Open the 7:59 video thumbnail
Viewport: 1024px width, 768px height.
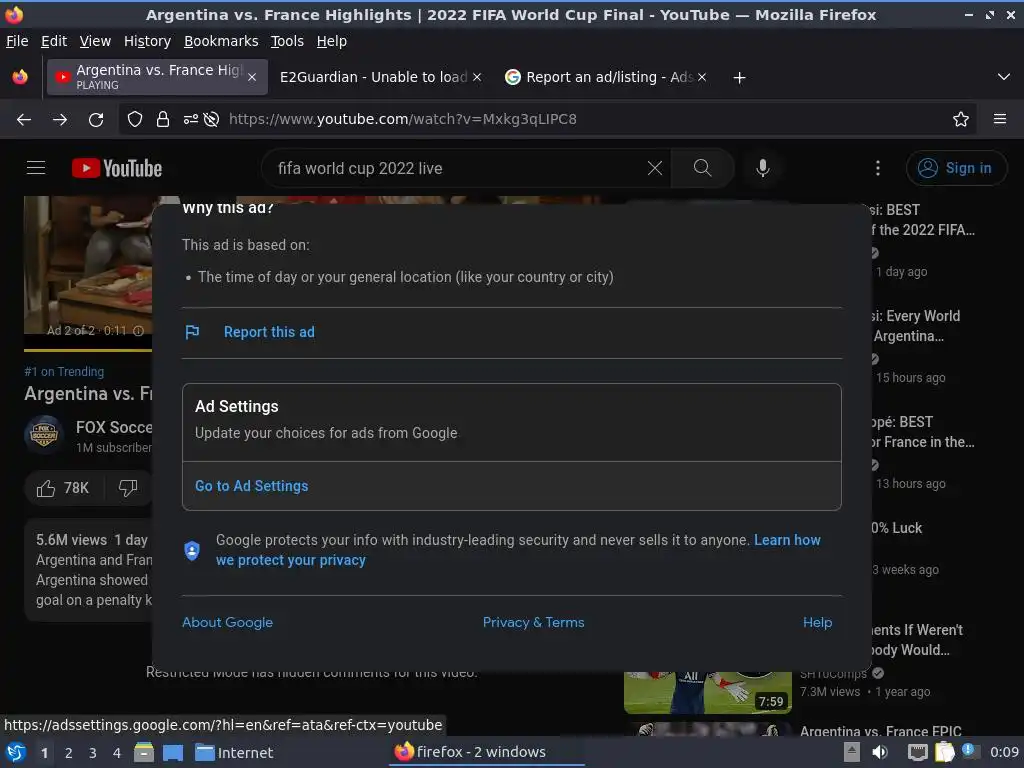click(x=708, y=692)
